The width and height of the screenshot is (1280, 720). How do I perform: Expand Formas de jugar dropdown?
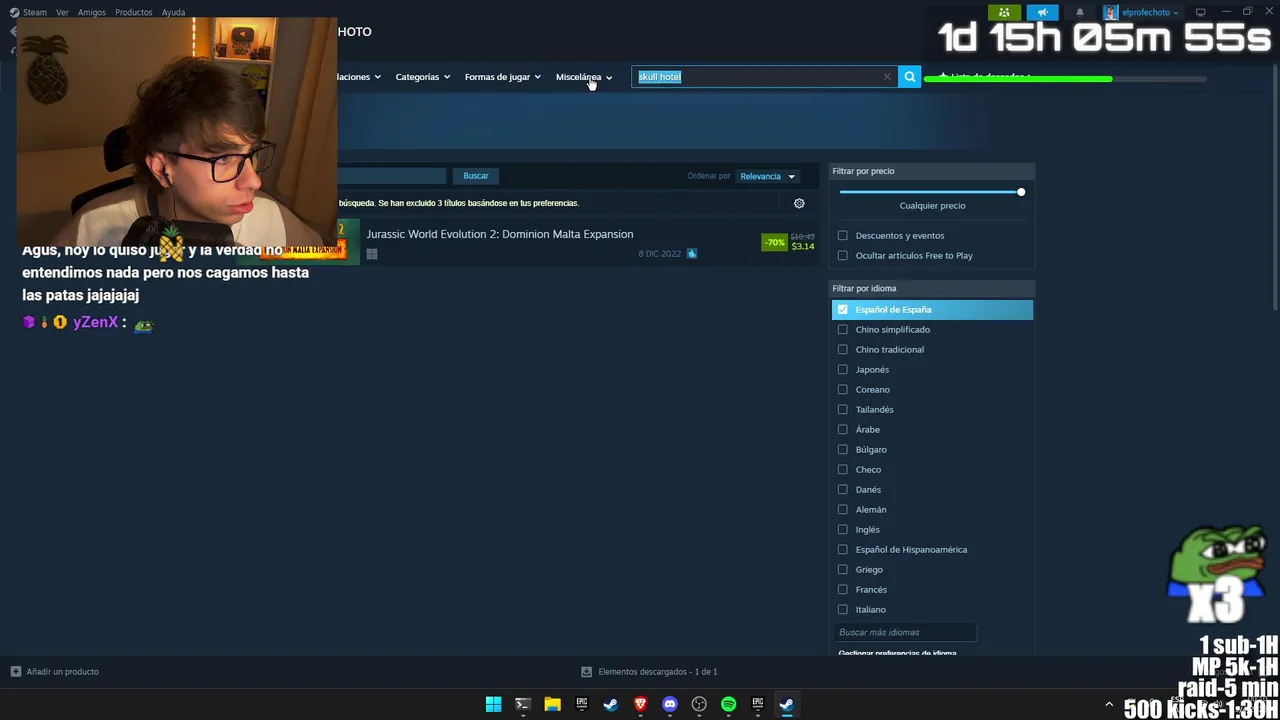coord(502,77)
